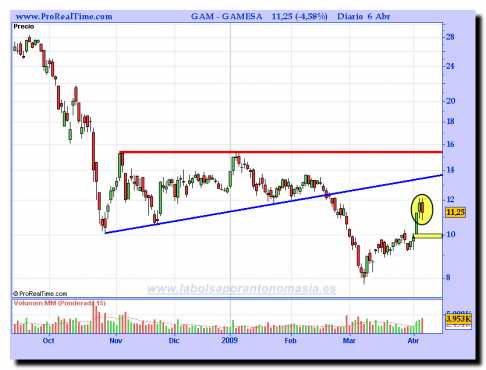The image size is (486, 370).
Task: Click the blue ascending trend line
Action: [x=274, y=204]
